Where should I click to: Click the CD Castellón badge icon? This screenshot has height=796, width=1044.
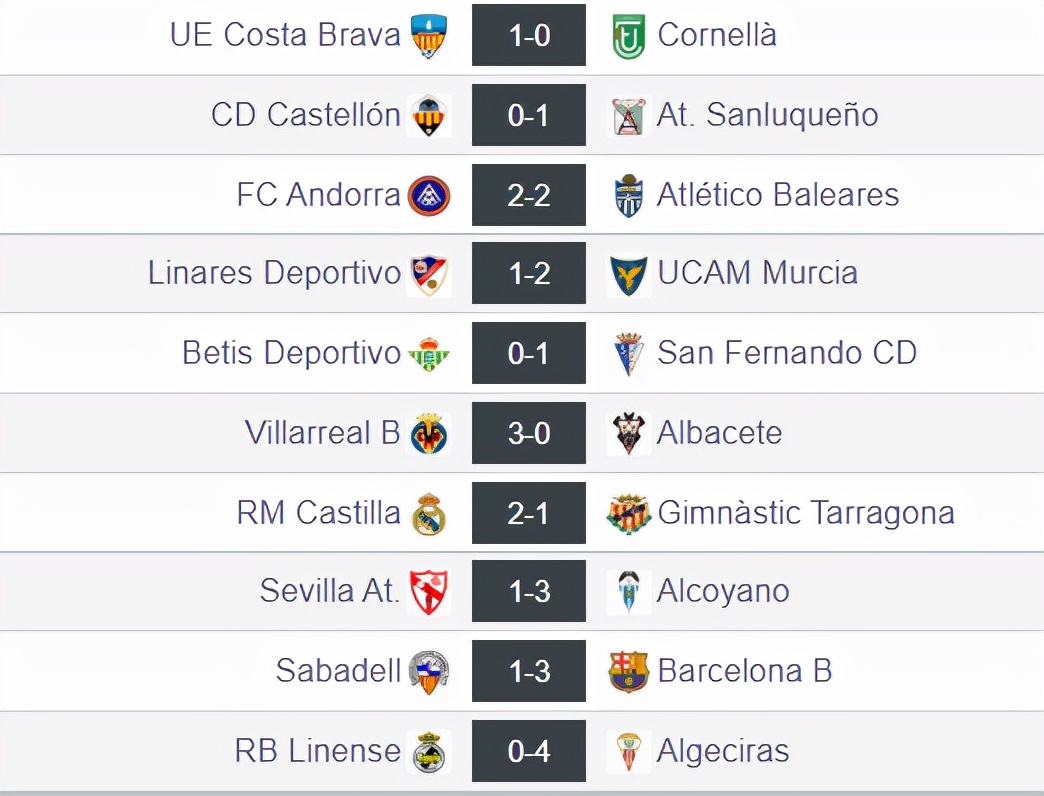tap(429, 115)
